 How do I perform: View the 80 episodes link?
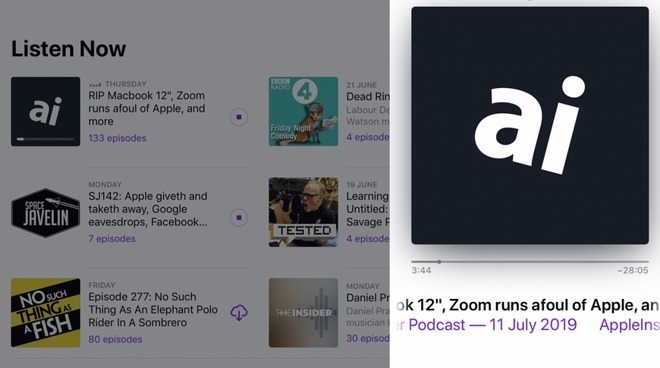coord(115,339)
